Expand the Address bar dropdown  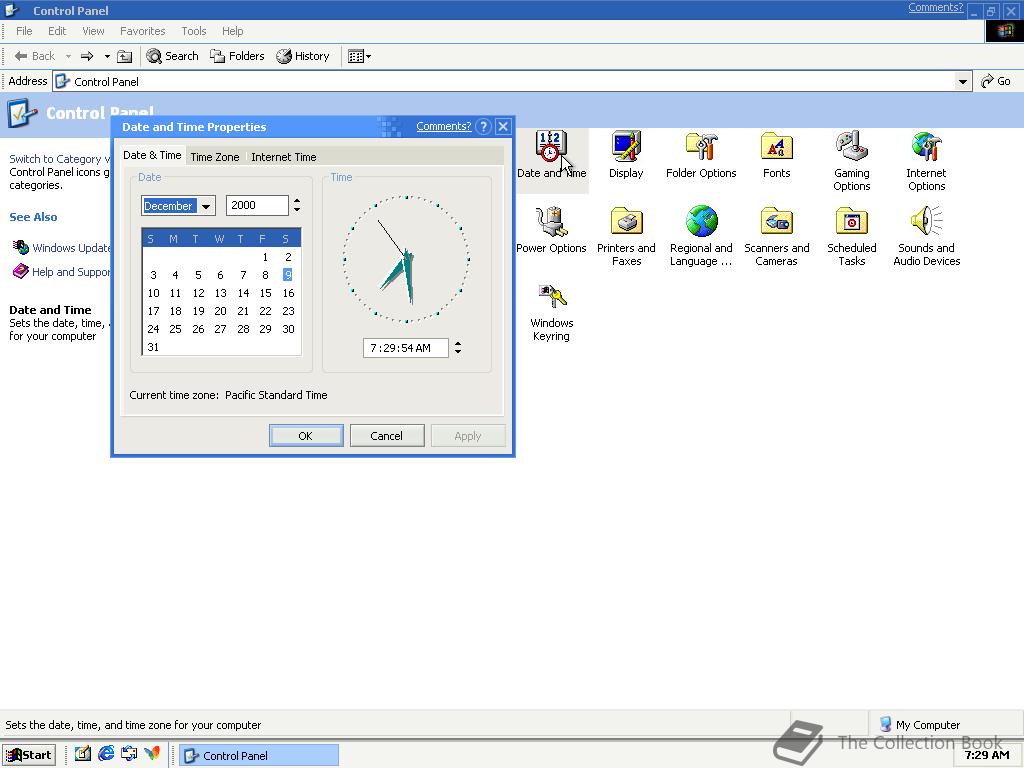[962, 82]
